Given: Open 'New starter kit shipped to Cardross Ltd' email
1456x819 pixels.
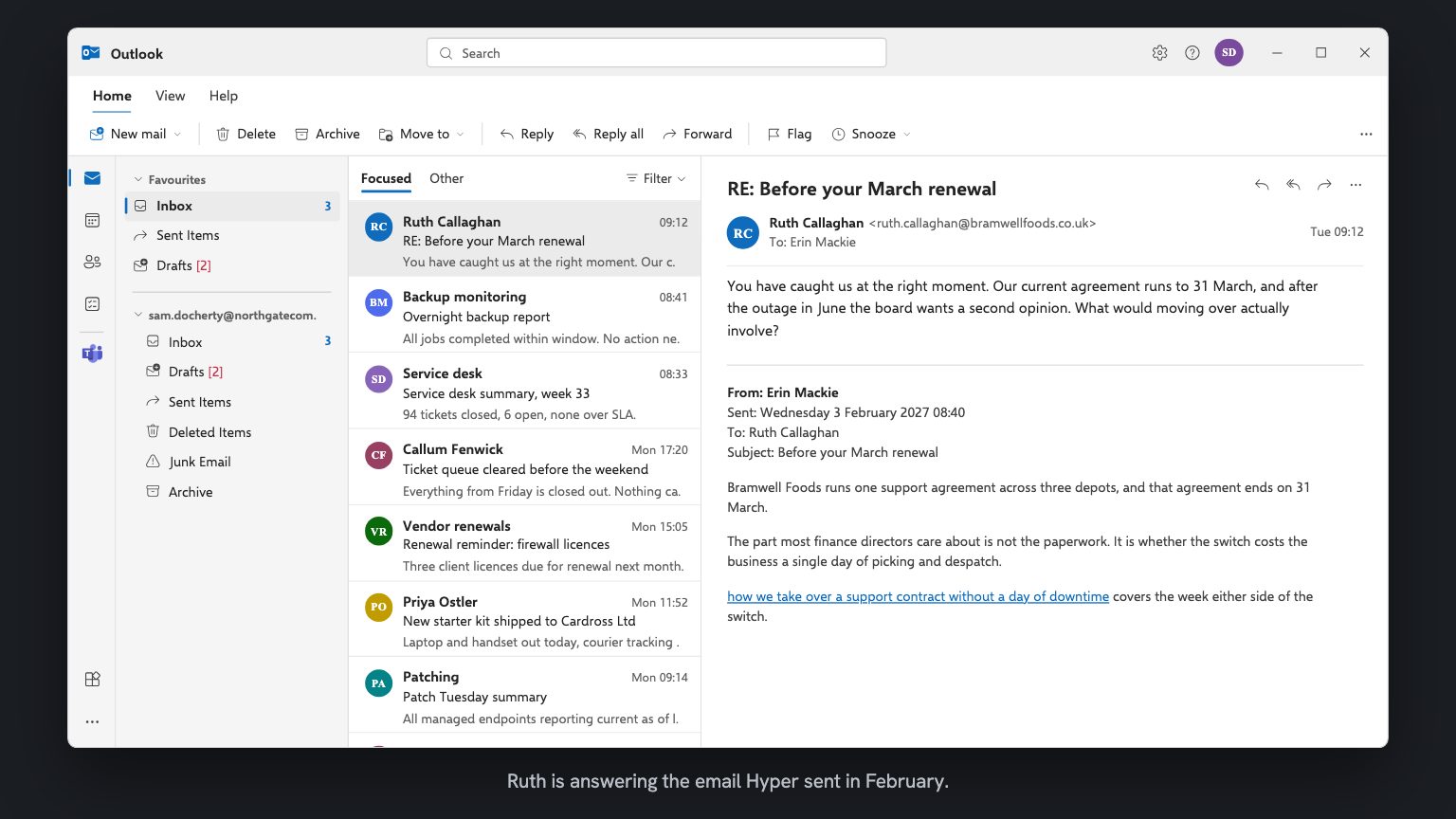Looking at the screenshot, I should 524,619.
